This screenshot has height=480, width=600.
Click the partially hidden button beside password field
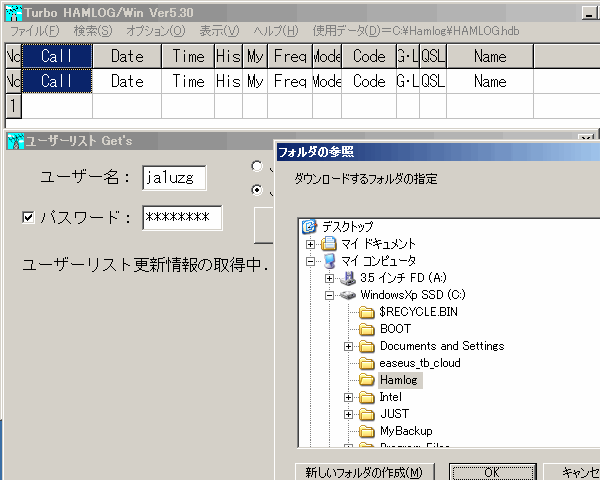coord(264,225)
